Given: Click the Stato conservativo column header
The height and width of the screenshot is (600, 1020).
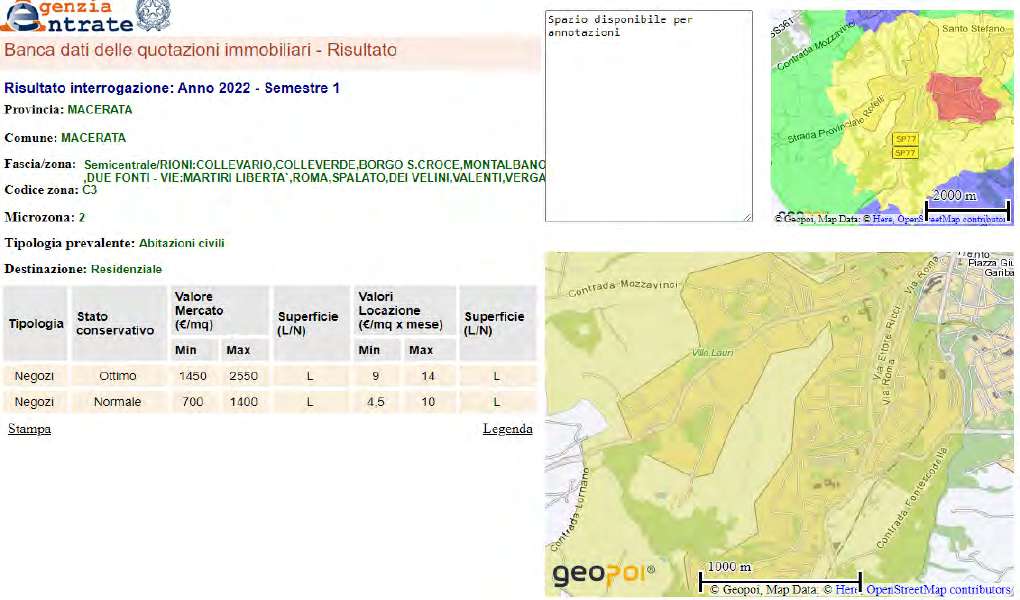Looking at the screenshot, I should pos(116,323).
